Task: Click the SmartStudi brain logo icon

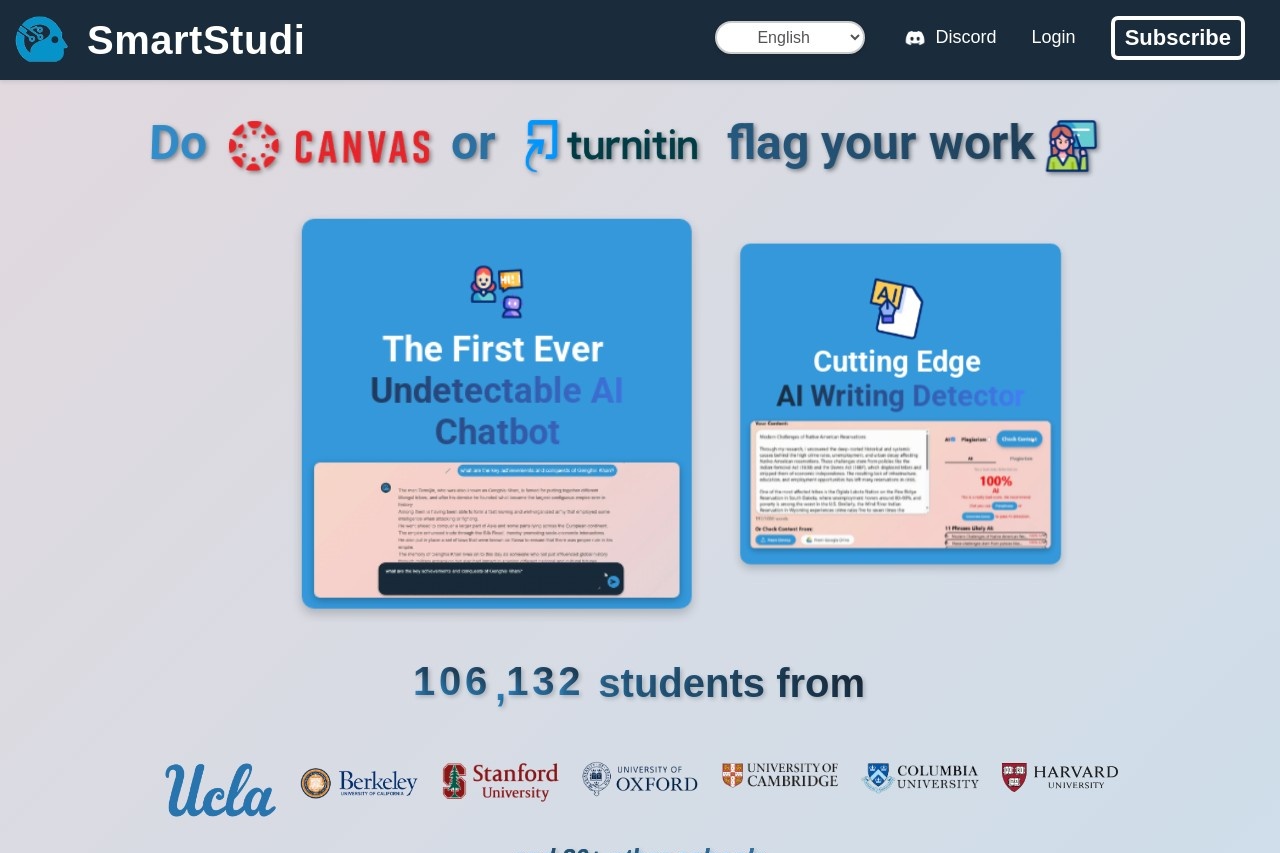Action: (x=41, y=39)
